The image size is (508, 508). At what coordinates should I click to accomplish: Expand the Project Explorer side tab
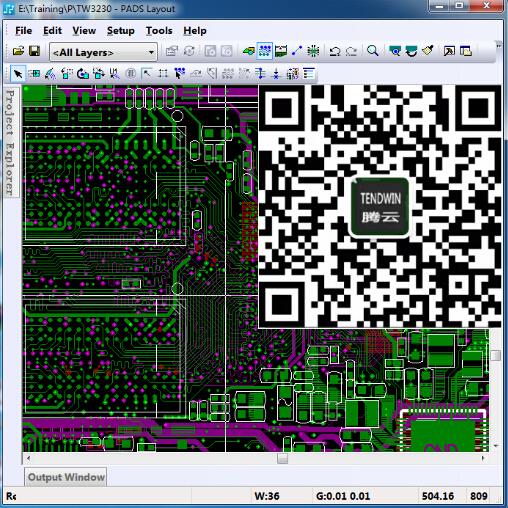pyautogui.click(x=10, y=142)
